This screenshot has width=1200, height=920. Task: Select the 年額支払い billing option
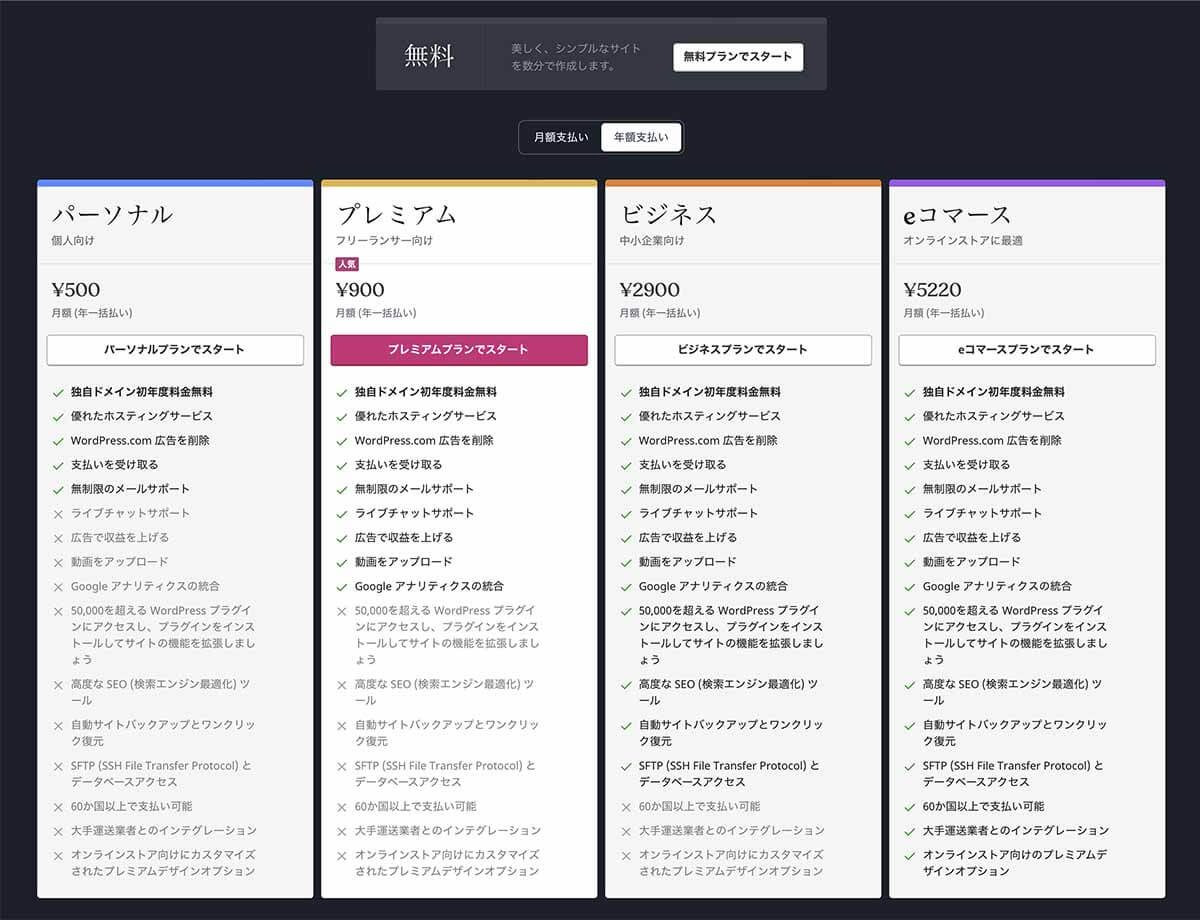(641, 137)
